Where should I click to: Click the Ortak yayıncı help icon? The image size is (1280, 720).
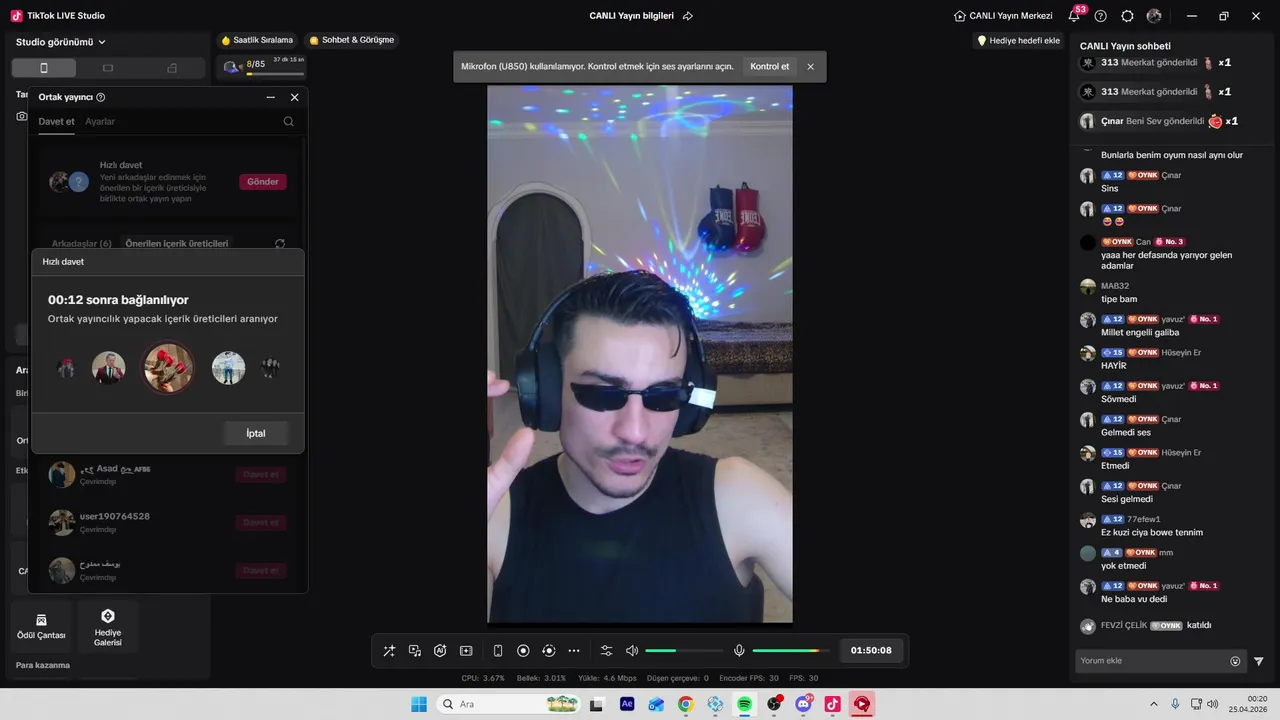coord(101,97)
